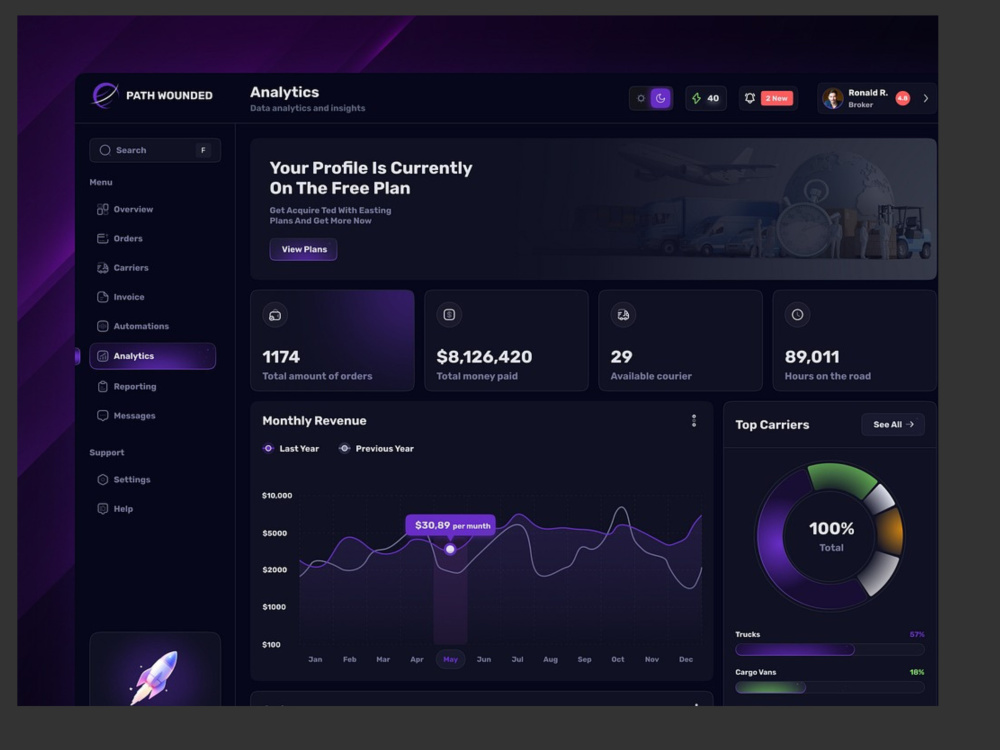Select the Automations menu item
The height and width of the screenshot is (750, 1000).
tap(152, 326)
